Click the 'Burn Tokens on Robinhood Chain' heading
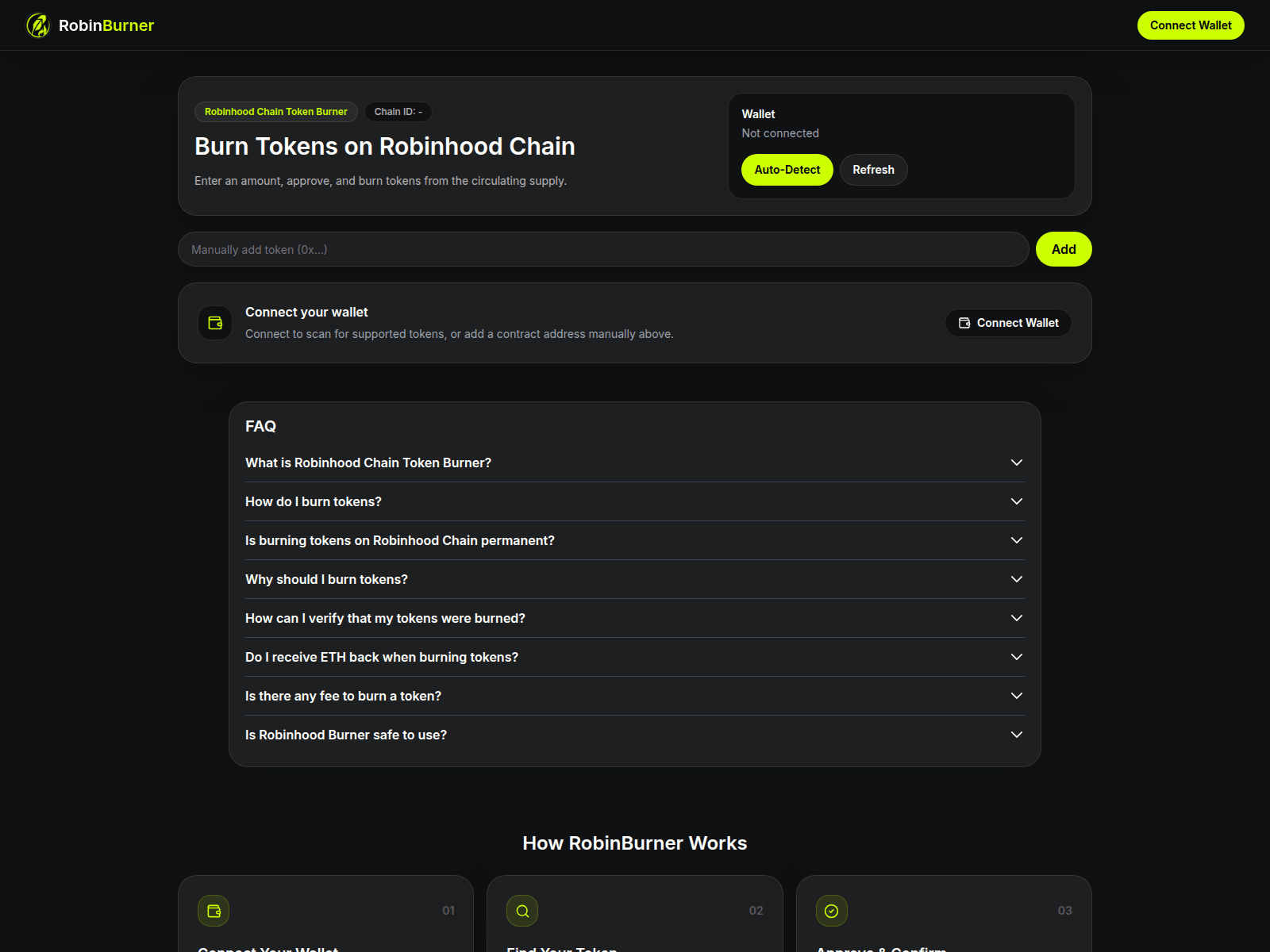The height and width of the screenshot is (952, 1270). point(385,146)
